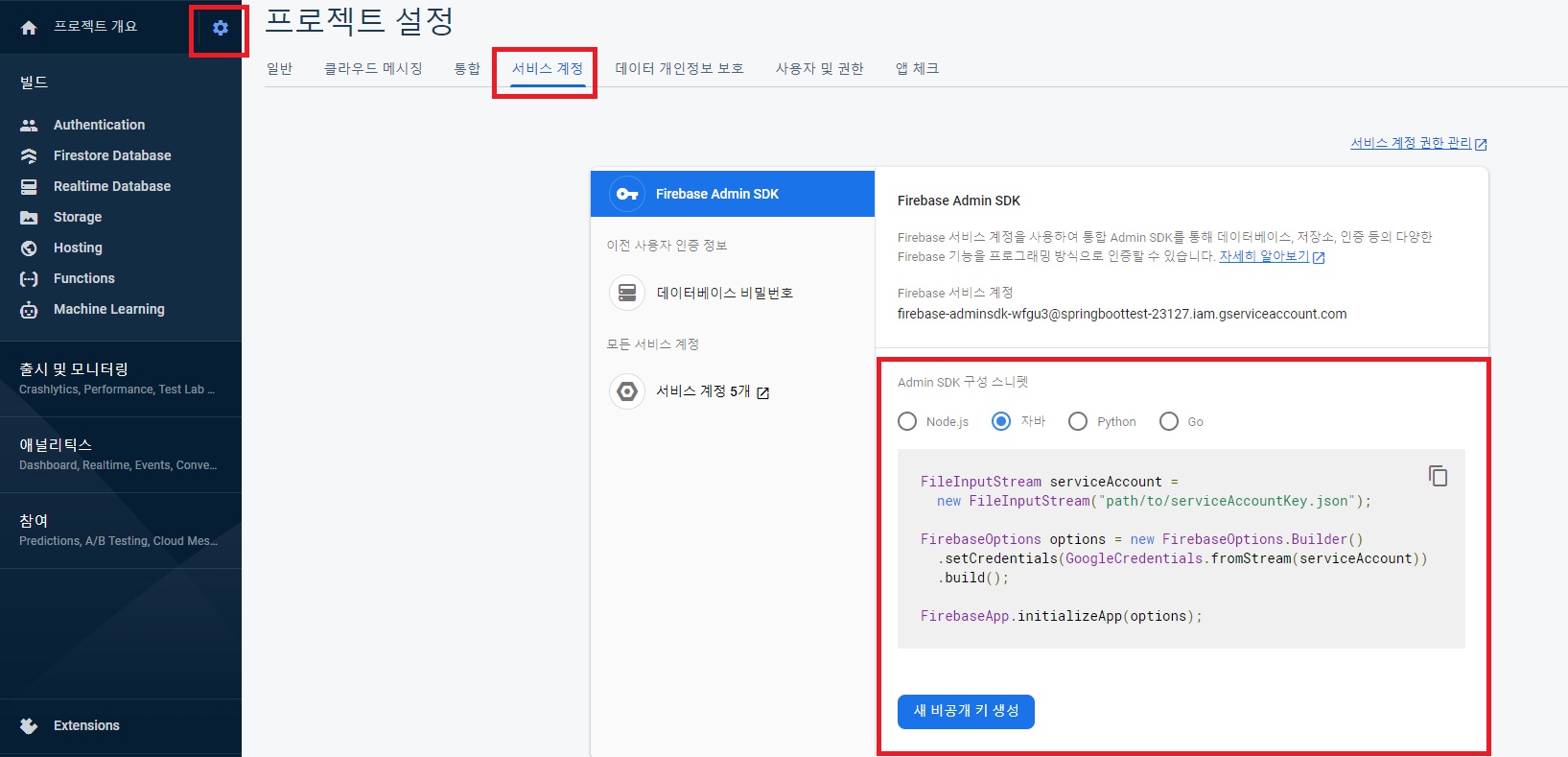Screen dimensions: 1568x757
Task: Click the 새 비공개 키 생성 button
Action: 966,711
